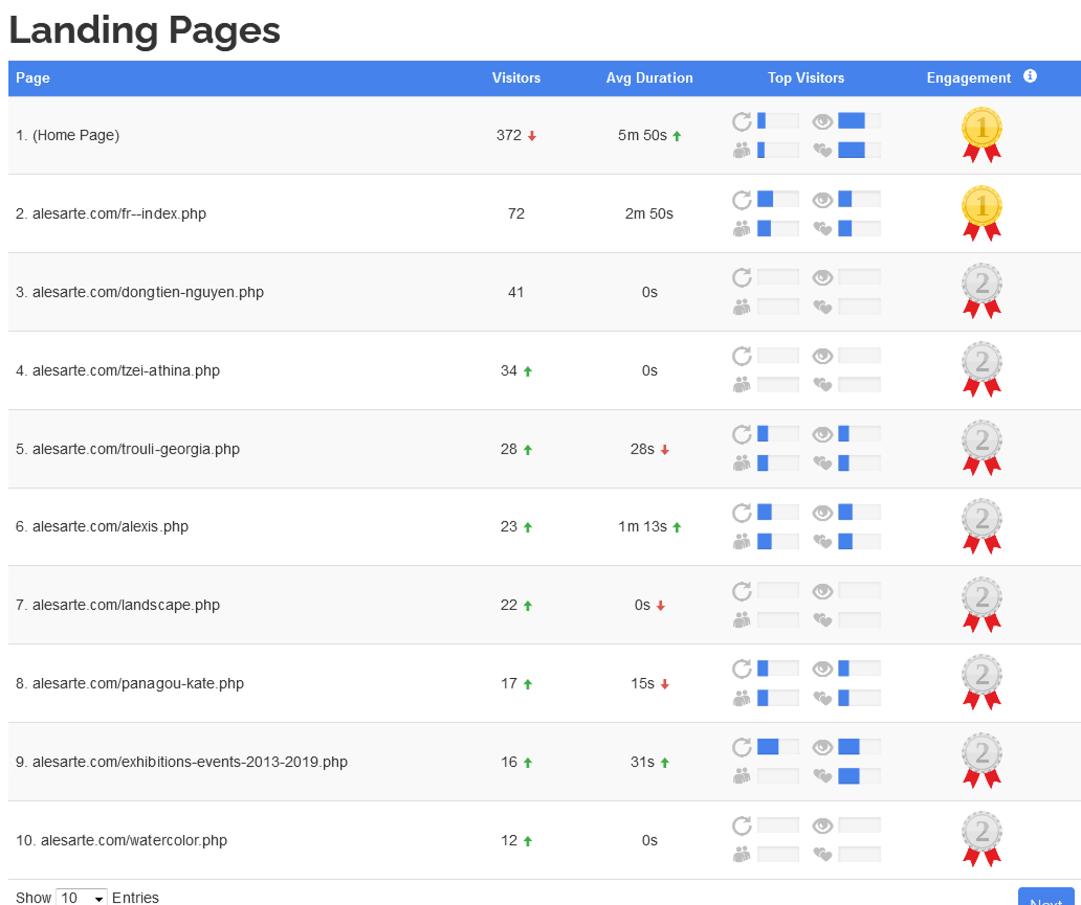This screenshot has width=1081, height=905.
Task: Click silver medal for panagou-kate.php row
Action: click(982, 682)
